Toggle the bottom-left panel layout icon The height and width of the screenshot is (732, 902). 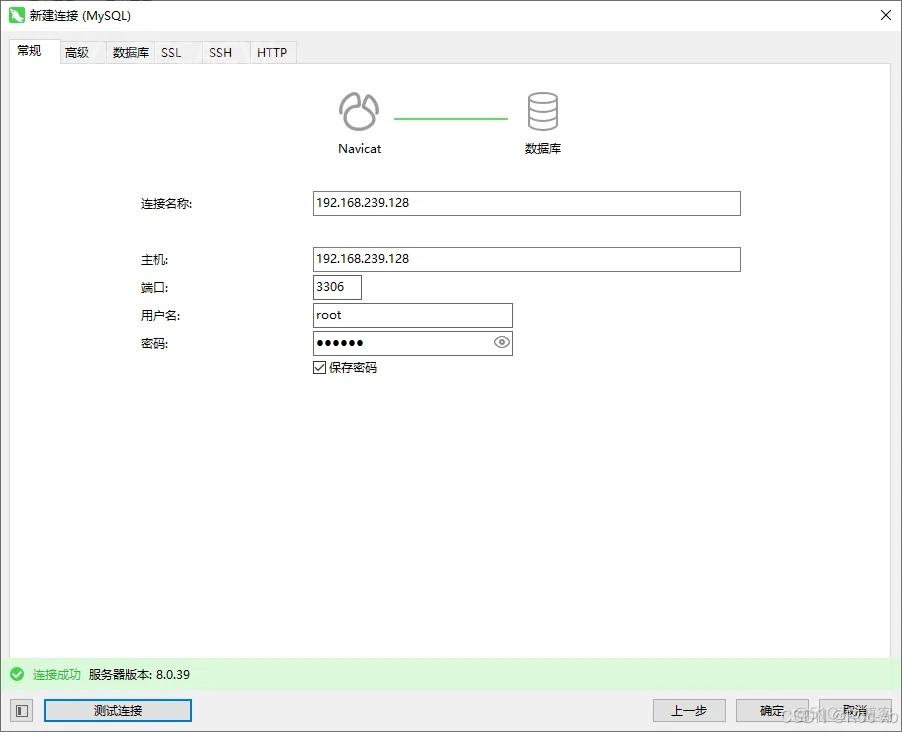22,710
